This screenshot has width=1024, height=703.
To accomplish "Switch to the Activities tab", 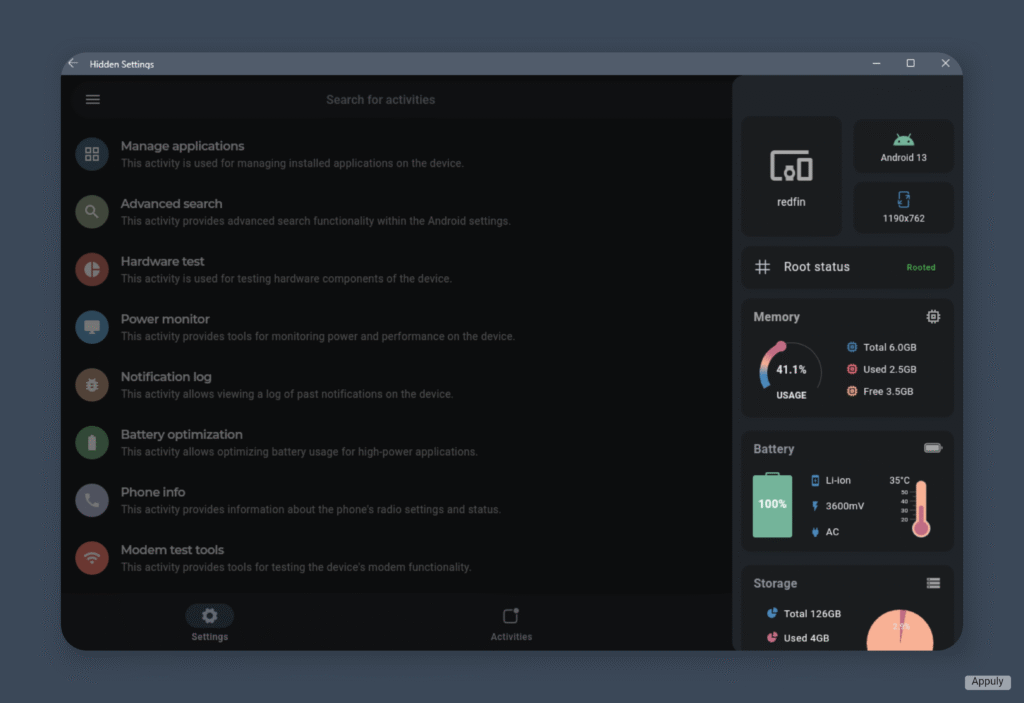I will point(511,623).
